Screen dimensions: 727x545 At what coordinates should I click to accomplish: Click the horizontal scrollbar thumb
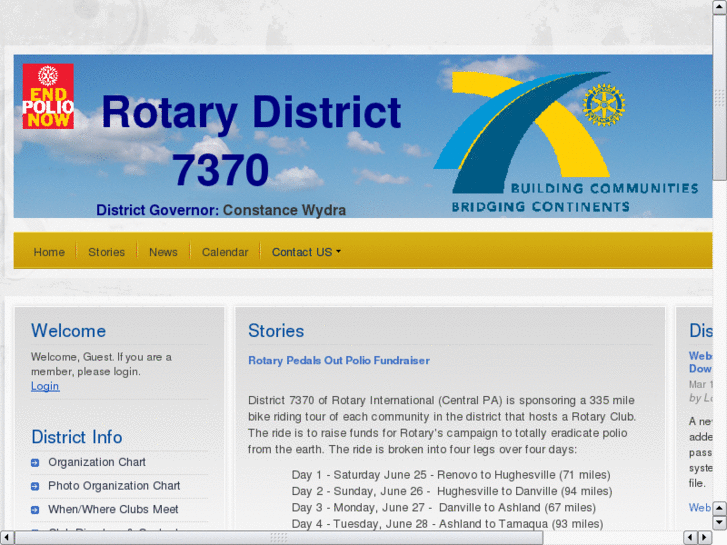pos(279,538)
